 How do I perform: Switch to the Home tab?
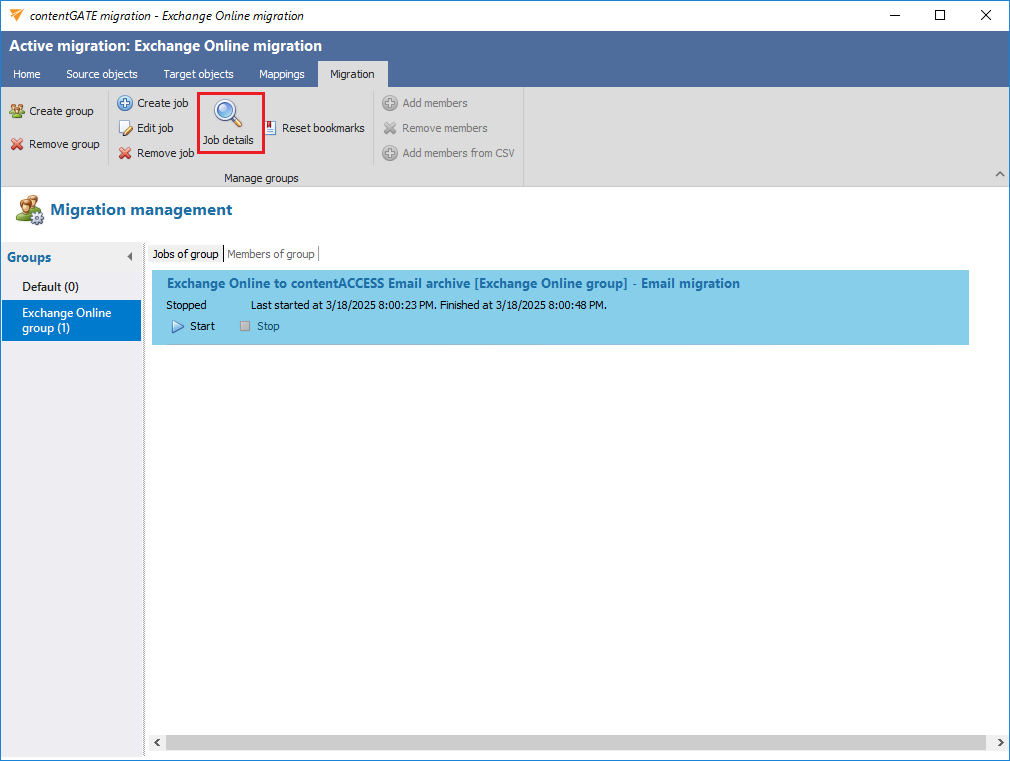27,74
